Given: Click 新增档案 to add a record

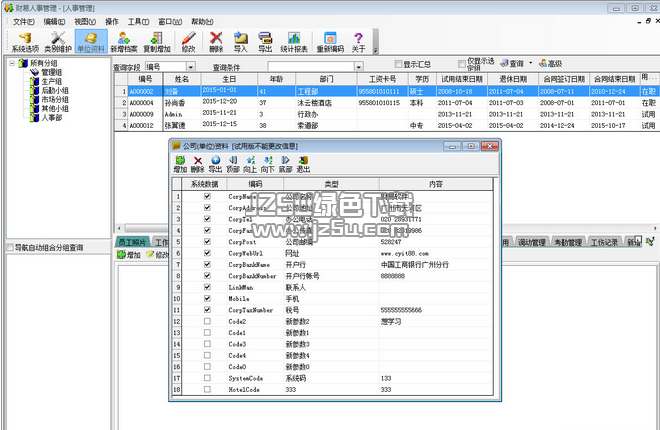Looking at the screenshot, I should pyautogui.click(x=124, y=42).
